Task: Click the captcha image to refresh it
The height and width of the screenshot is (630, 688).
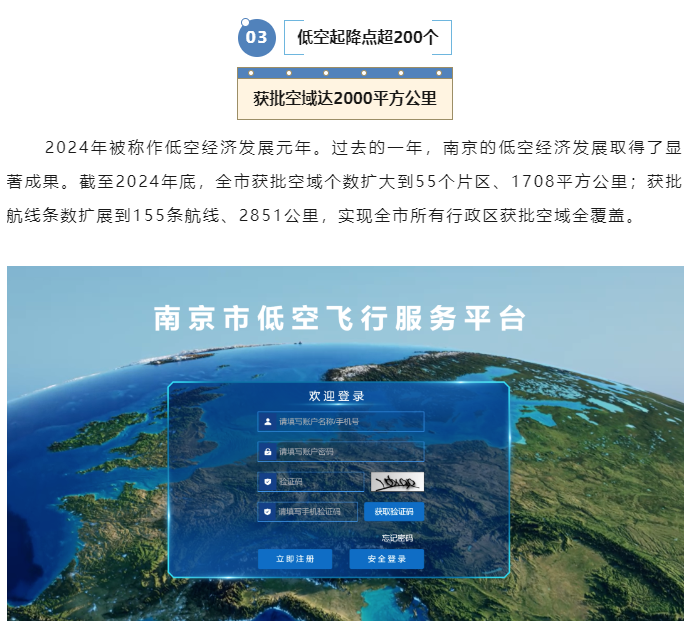Action: (397, 482)
